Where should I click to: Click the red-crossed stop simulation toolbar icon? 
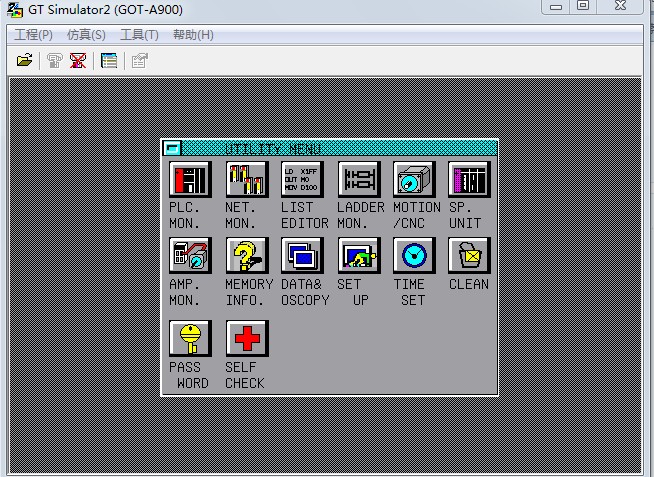tap(78, 61)
